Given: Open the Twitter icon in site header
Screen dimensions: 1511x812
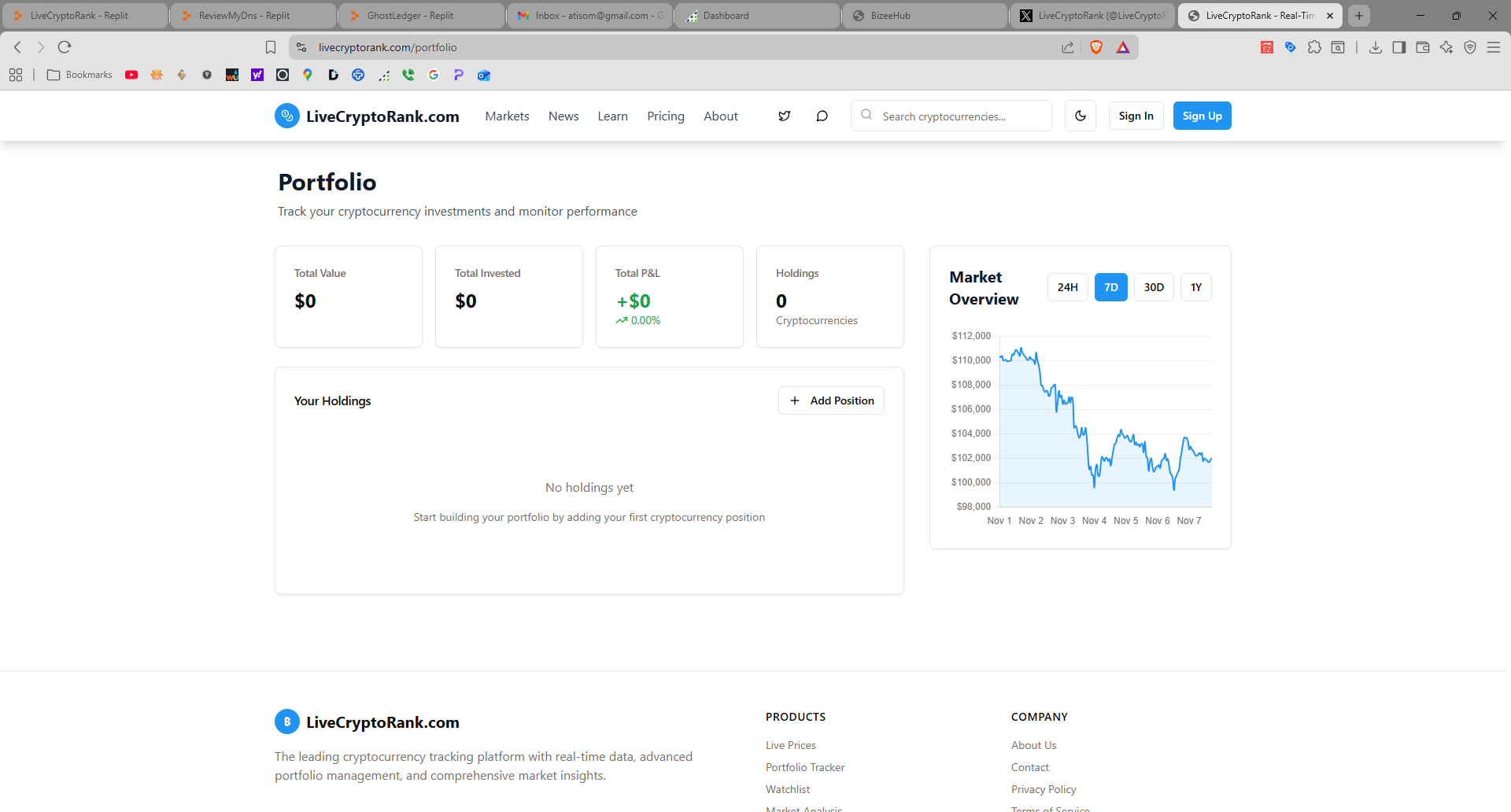Looking at the screenshot, I should click(x=784, y=116).
